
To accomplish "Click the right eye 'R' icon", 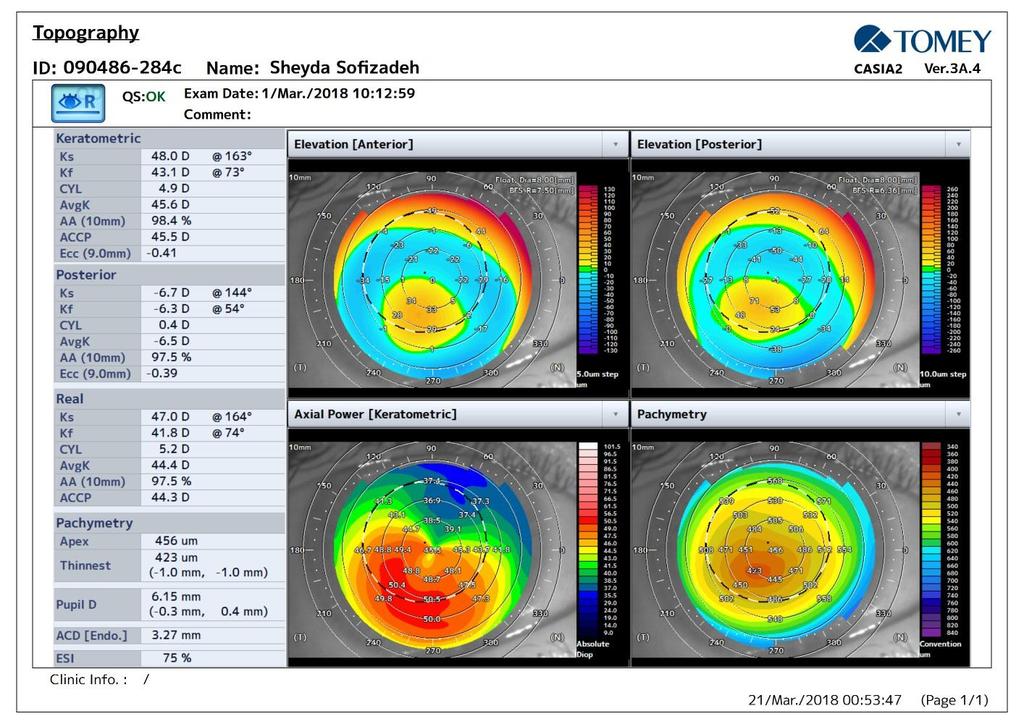I will click(78, 103).
